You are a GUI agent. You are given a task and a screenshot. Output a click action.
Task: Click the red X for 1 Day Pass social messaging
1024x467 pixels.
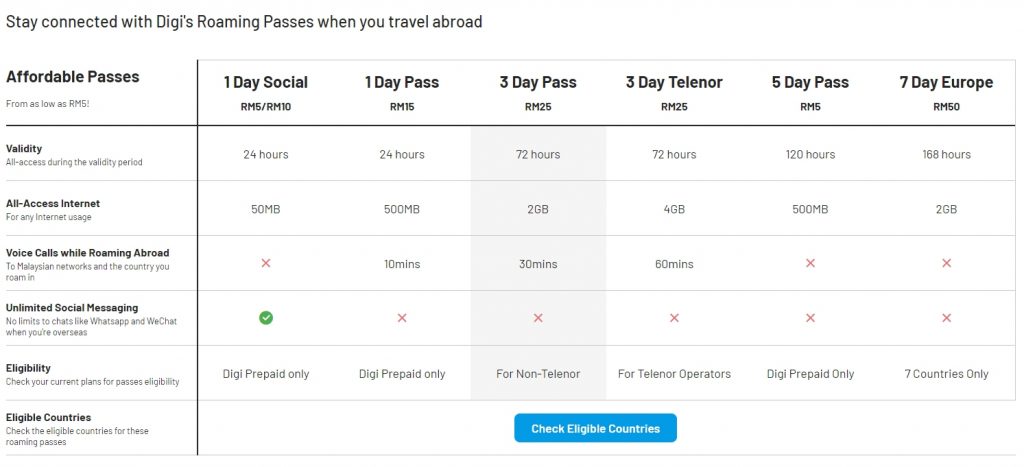tap(402, 318)
